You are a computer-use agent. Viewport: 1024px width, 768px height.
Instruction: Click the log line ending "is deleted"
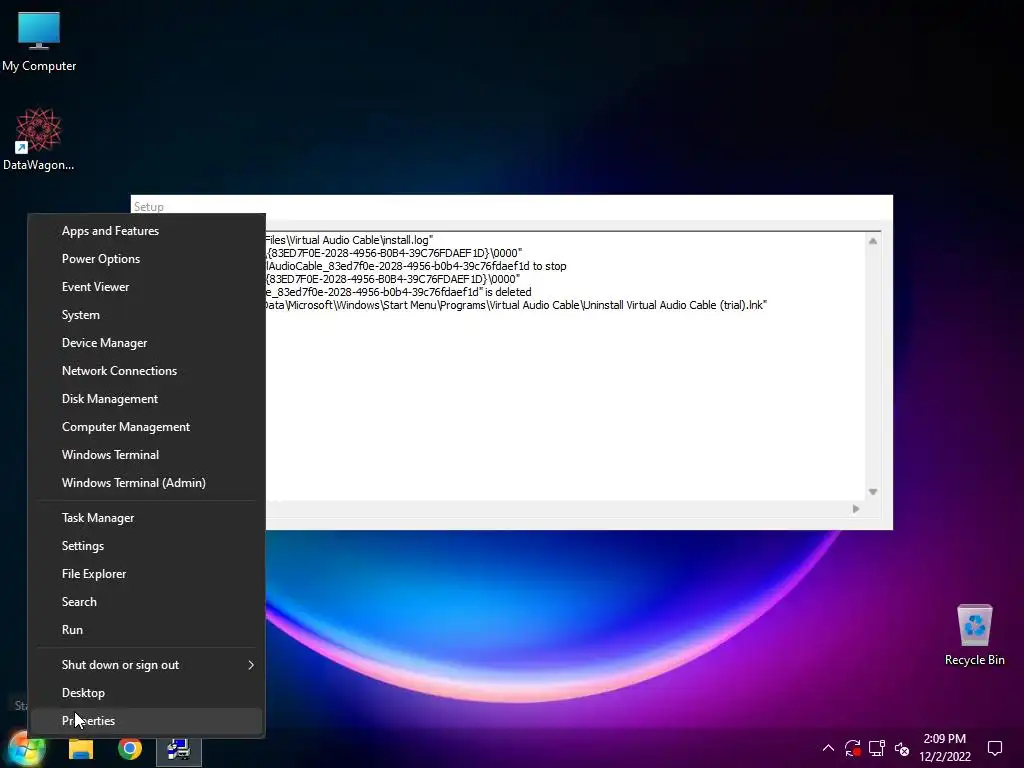399,292
